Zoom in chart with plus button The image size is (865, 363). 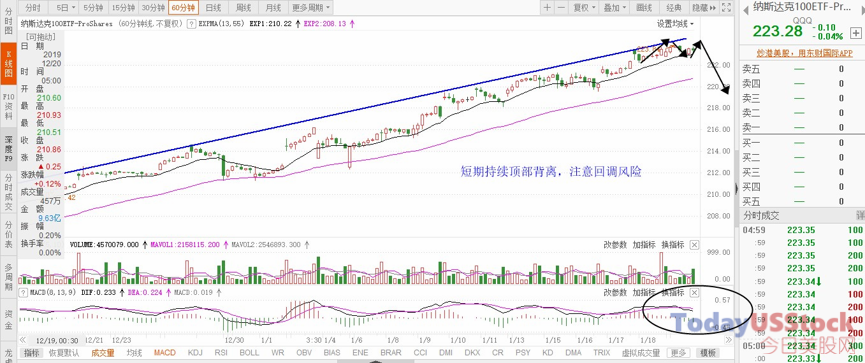[x=547, y=8]
